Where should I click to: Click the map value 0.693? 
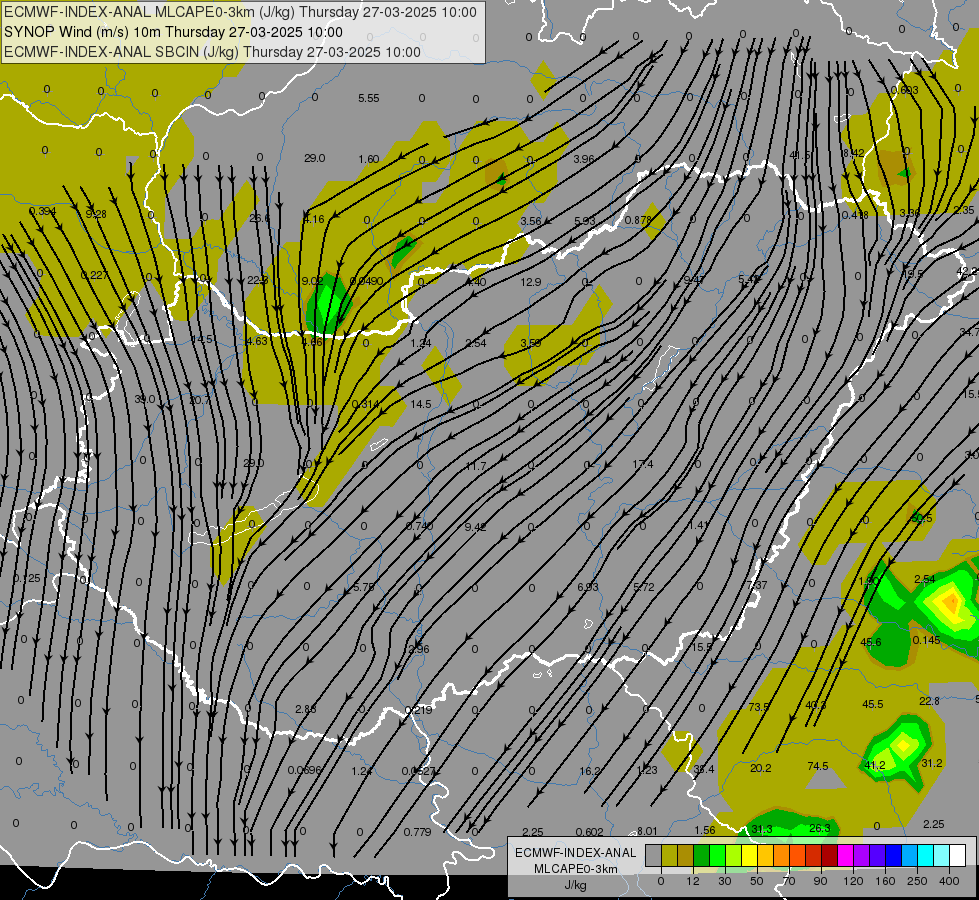pyautogui.click(x=904, y=90)
